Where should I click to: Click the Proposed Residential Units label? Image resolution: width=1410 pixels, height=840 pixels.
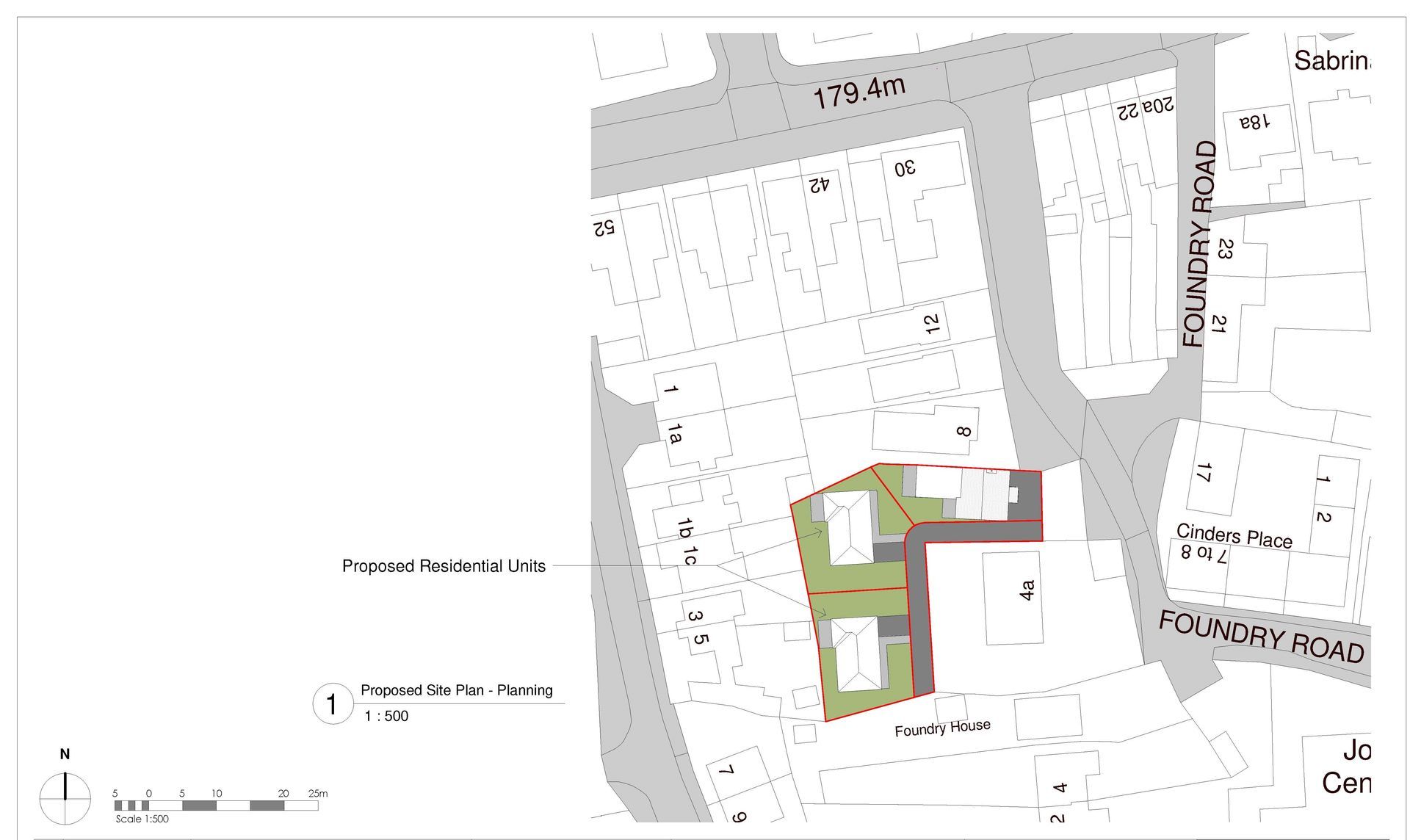point(444,566)
